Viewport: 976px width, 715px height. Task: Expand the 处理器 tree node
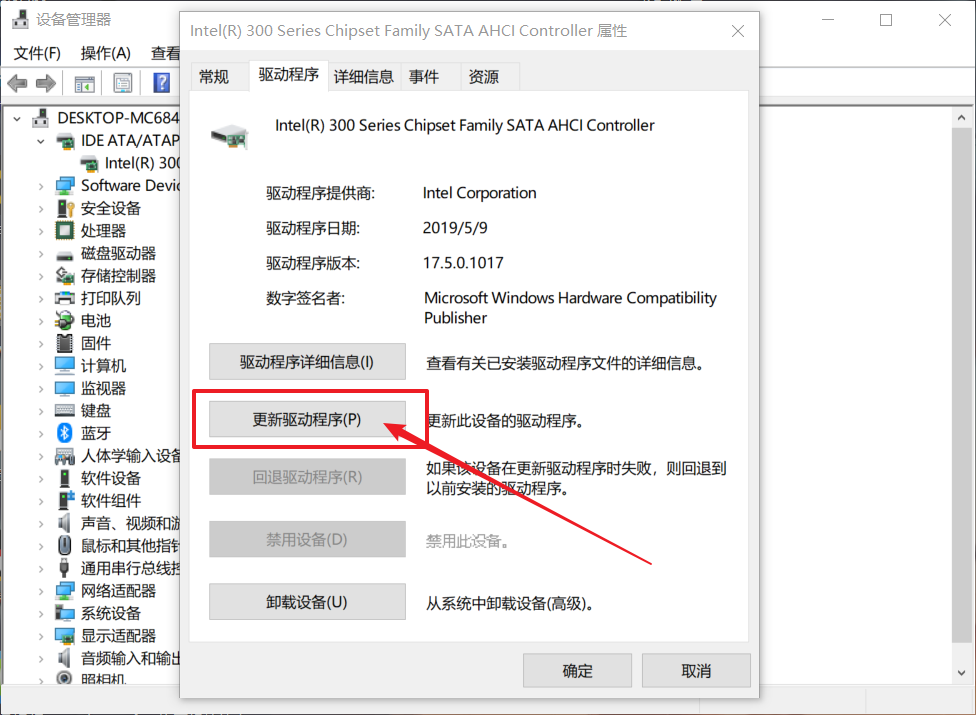point(40,231)
